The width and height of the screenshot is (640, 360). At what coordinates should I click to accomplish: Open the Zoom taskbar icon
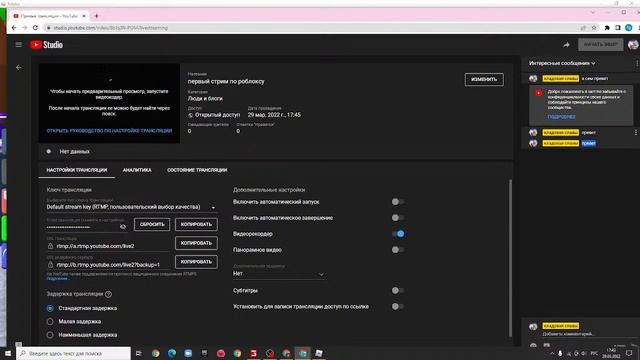click(188, 353)
